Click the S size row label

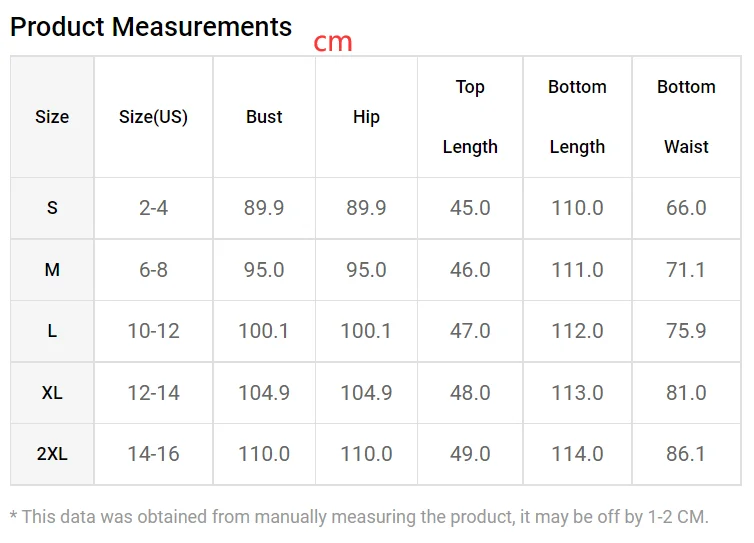[x=52, y=208]
